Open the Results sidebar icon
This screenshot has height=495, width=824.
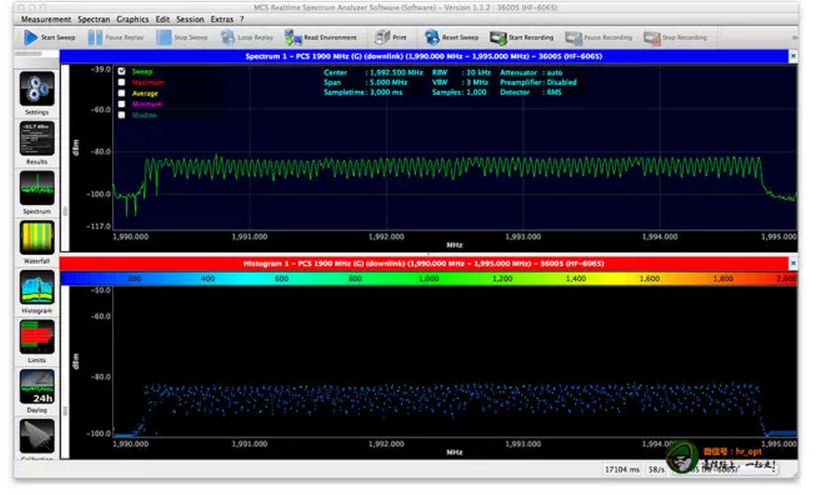[x=37, y=138]
